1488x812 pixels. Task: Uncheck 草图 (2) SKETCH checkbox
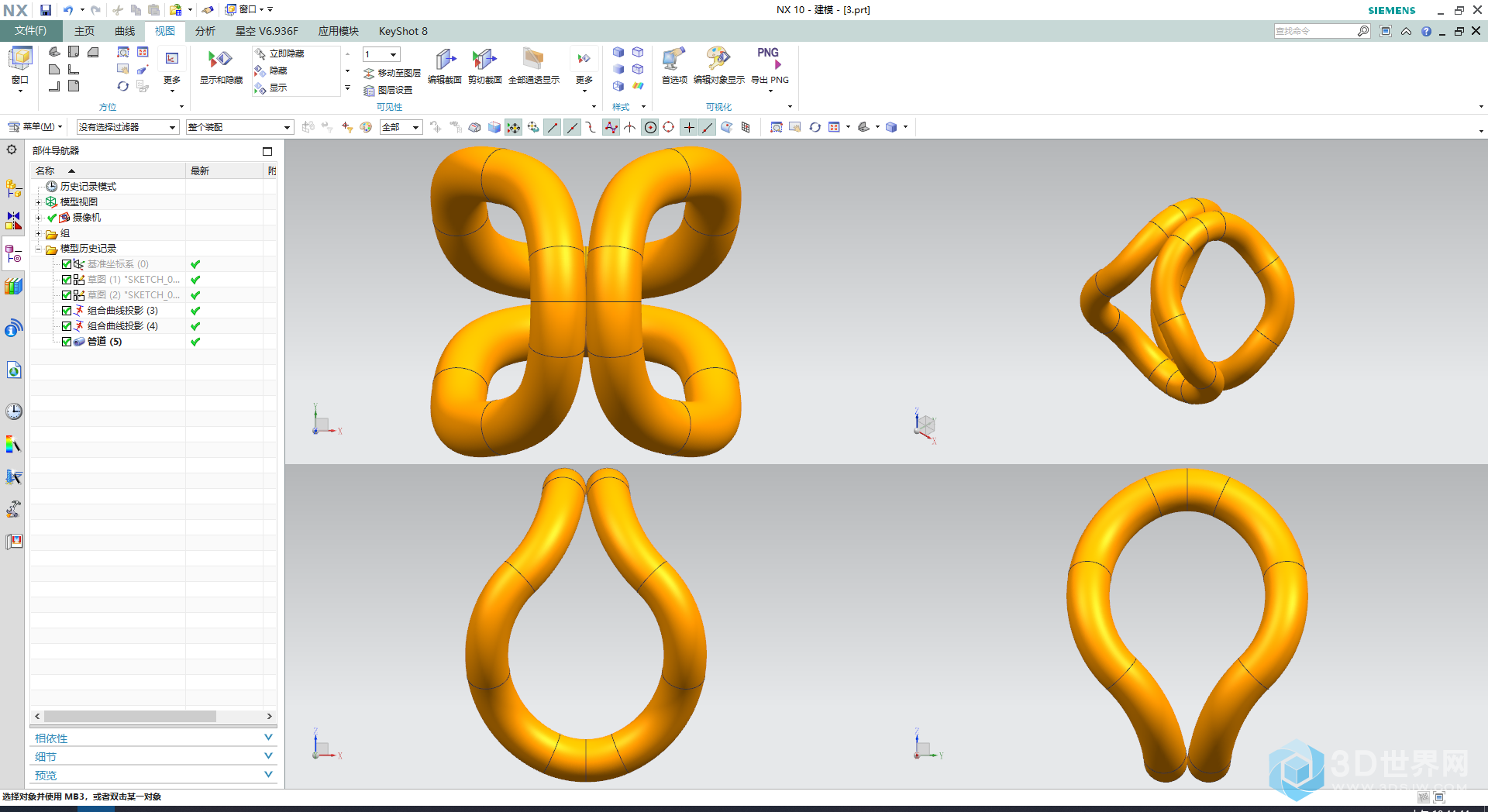[x=67, y=295]
